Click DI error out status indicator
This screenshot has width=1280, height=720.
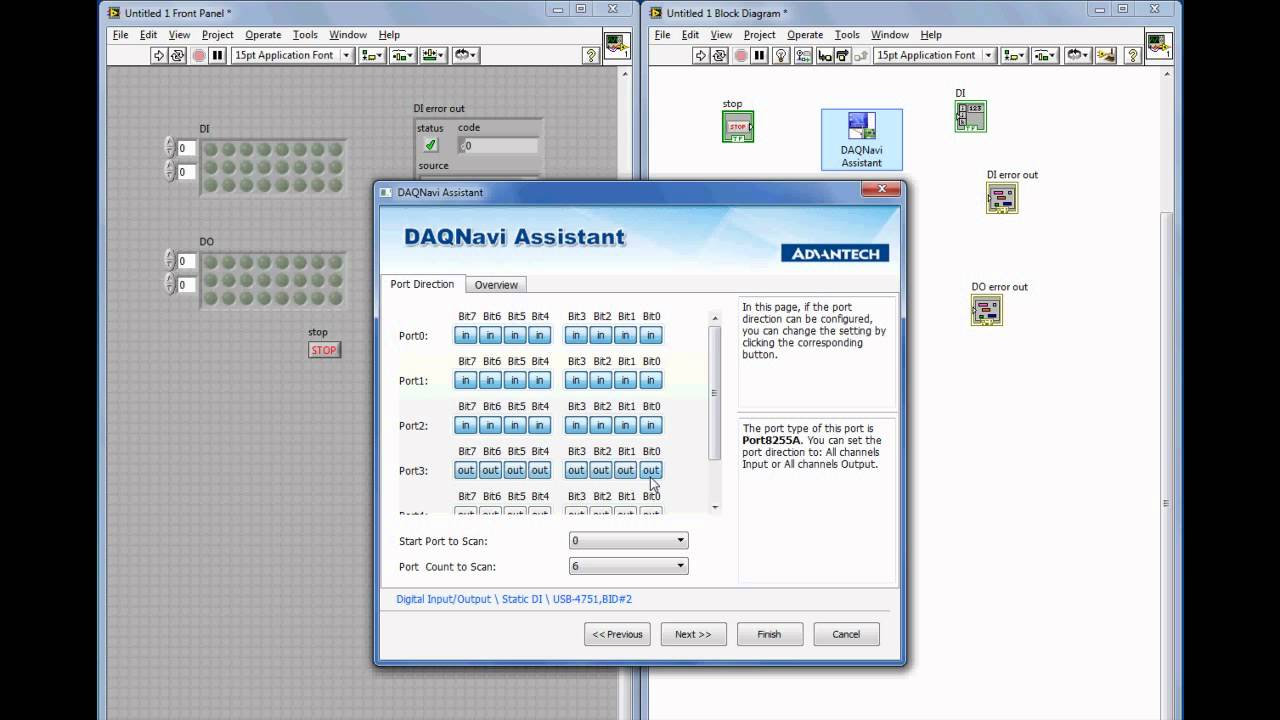(431, 145)
